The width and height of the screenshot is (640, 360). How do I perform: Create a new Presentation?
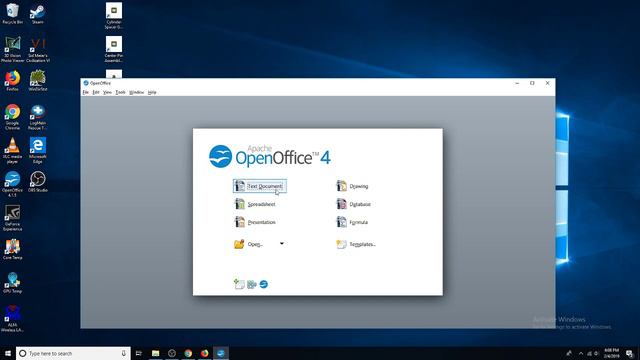(256, 222)
